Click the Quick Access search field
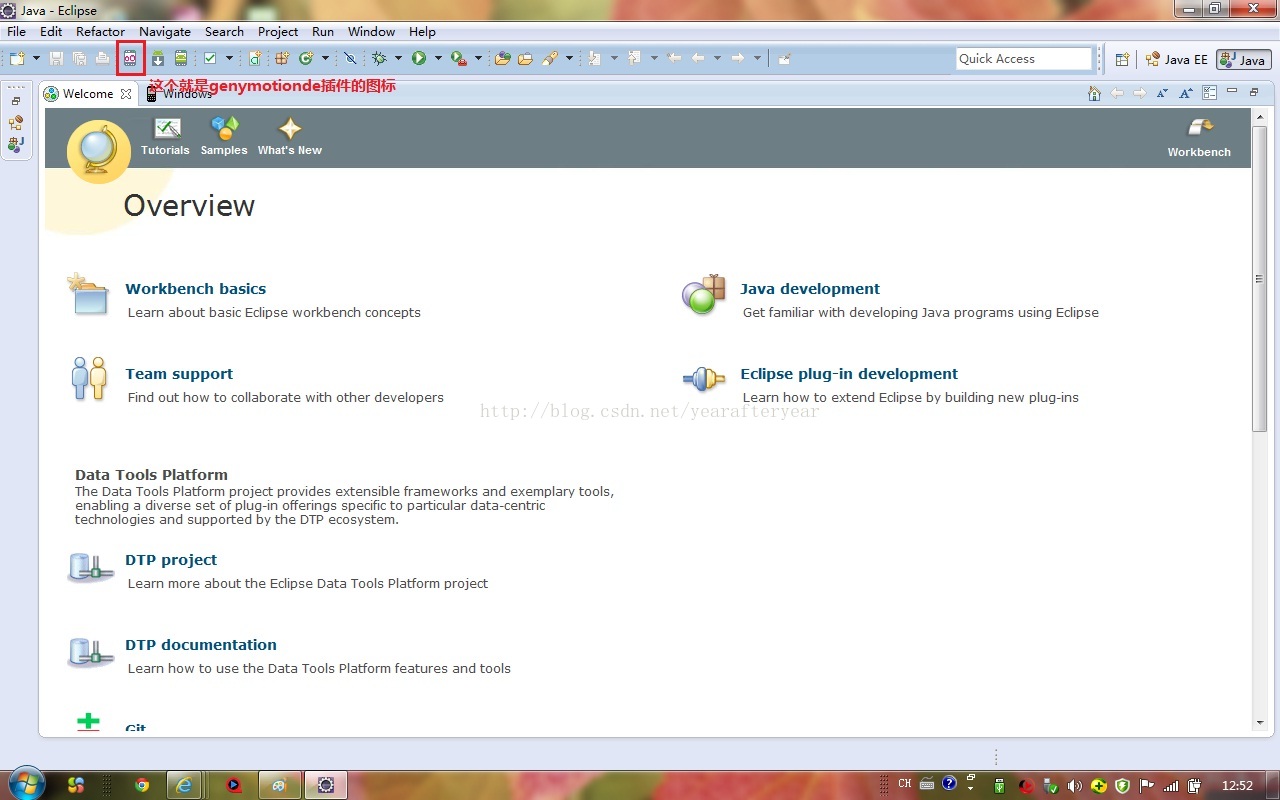This screenshot has height=800, width=1280. point(1024,59)
